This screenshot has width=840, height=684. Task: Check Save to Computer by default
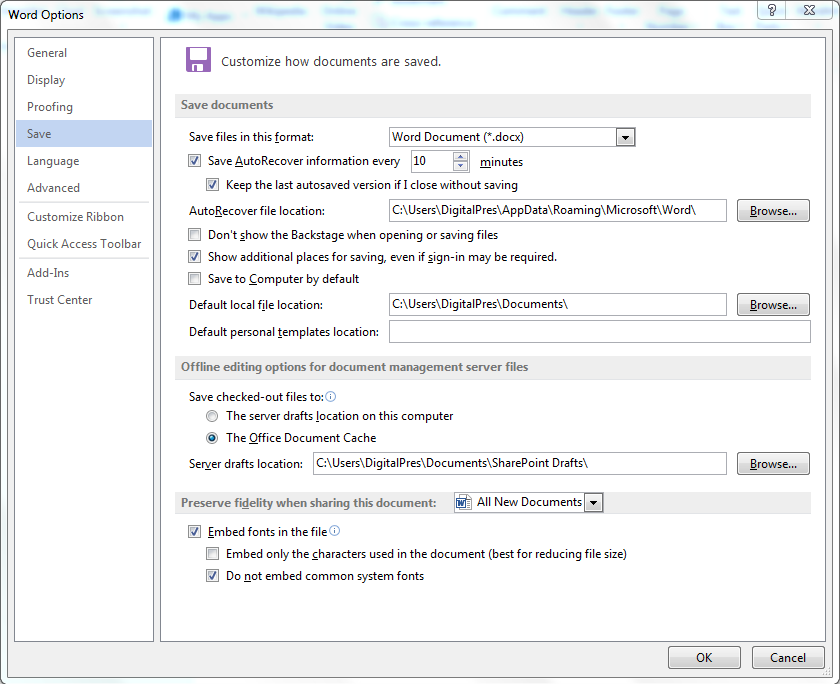195,279
